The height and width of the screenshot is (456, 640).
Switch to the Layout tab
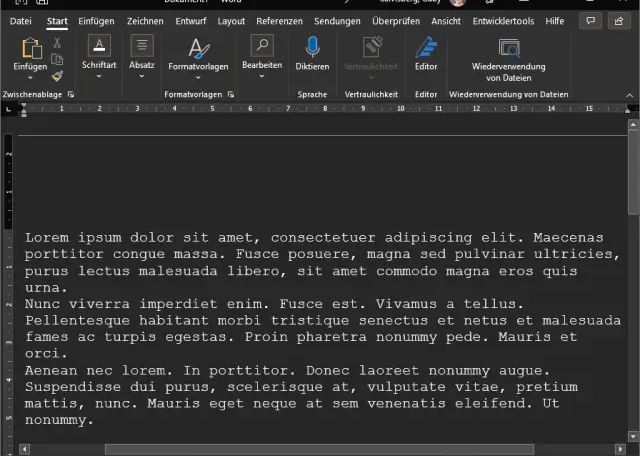(x=231, y=21)
